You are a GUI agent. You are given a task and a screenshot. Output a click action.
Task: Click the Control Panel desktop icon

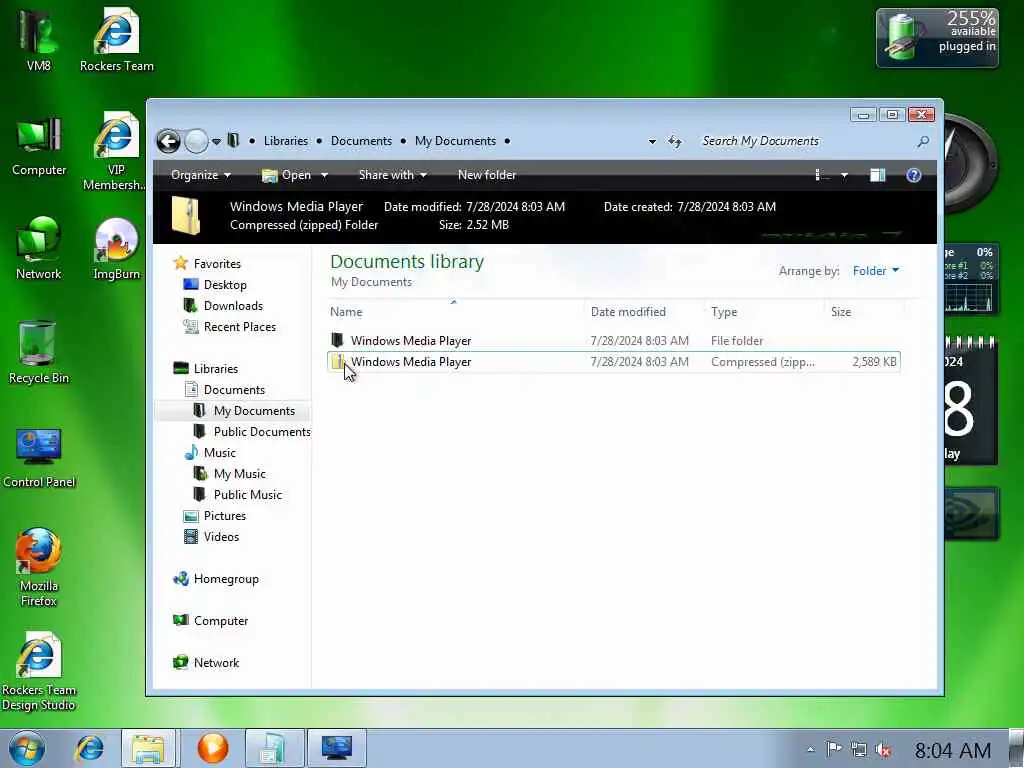[x=39, y=457]
